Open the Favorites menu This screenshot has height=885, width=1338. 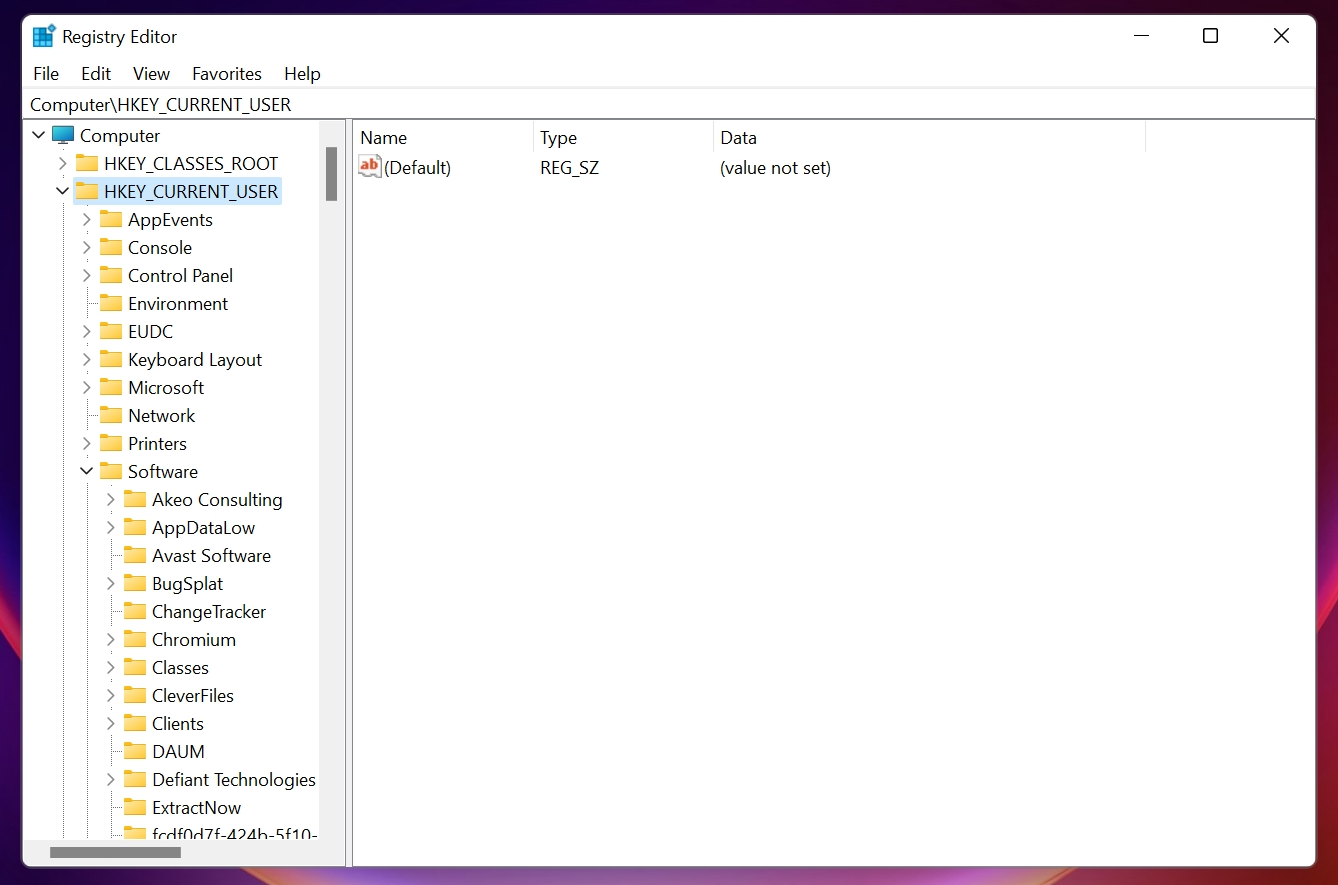(227, 74)
